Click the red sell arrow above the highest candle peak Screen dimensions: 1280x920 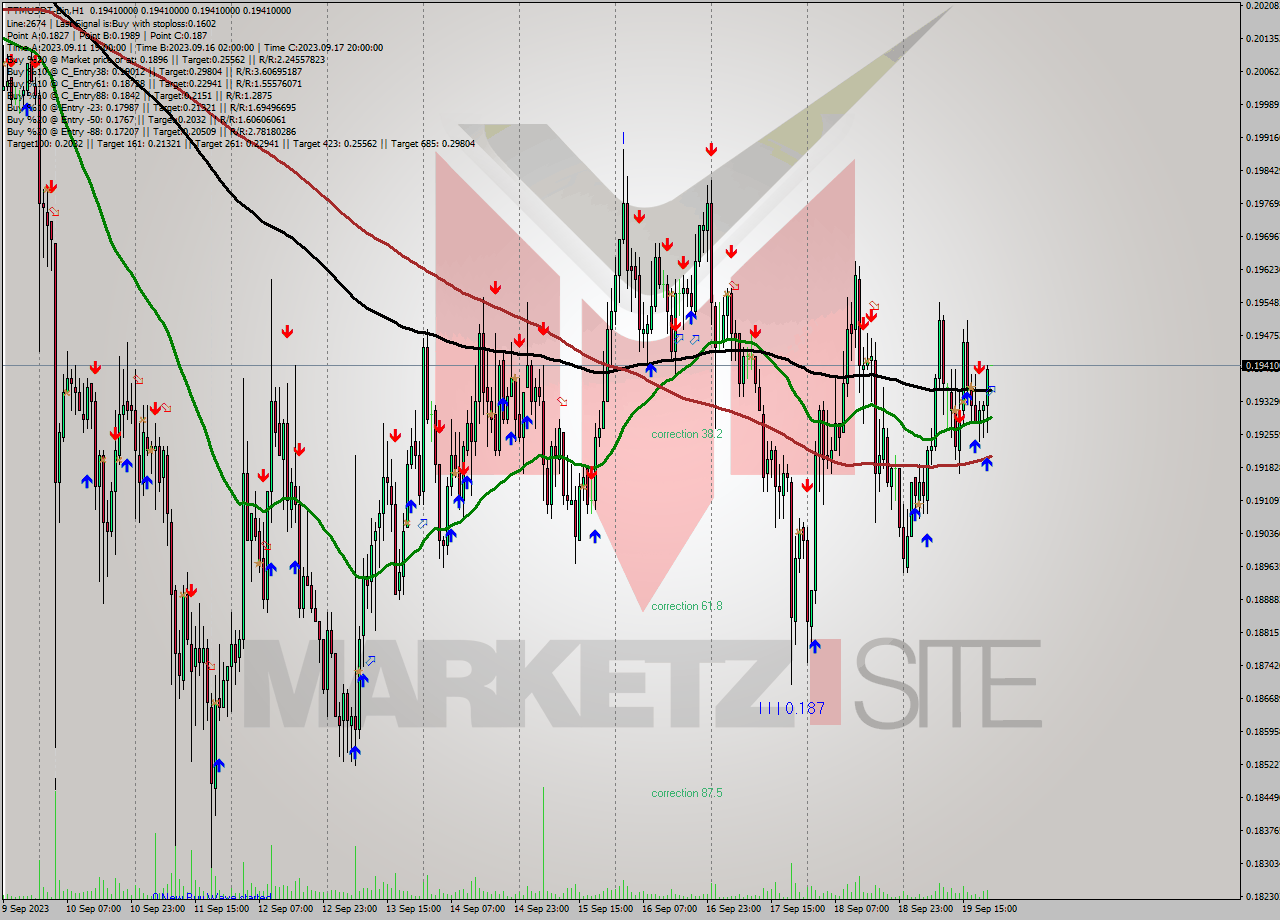click(x=710, y=149)
